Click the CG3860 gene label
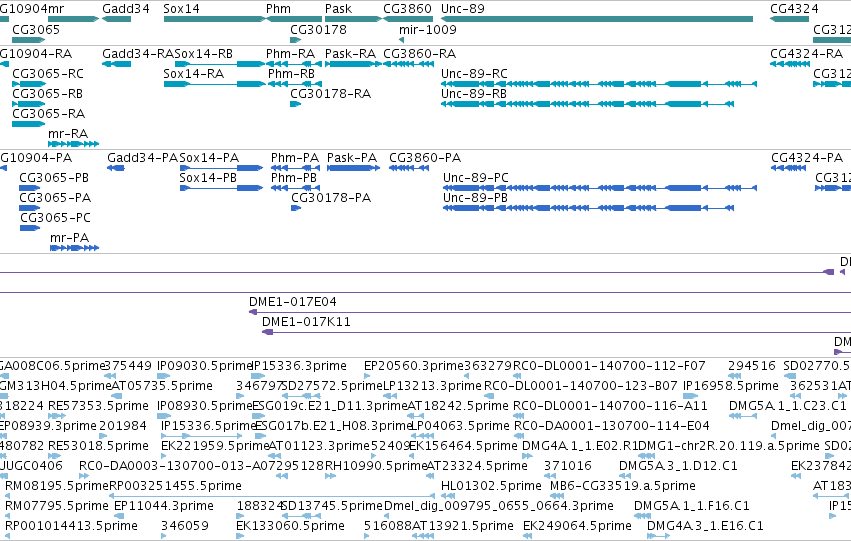The height and width of the screenshot is (541, 851). pyautogui.click(x=408, y=9)
